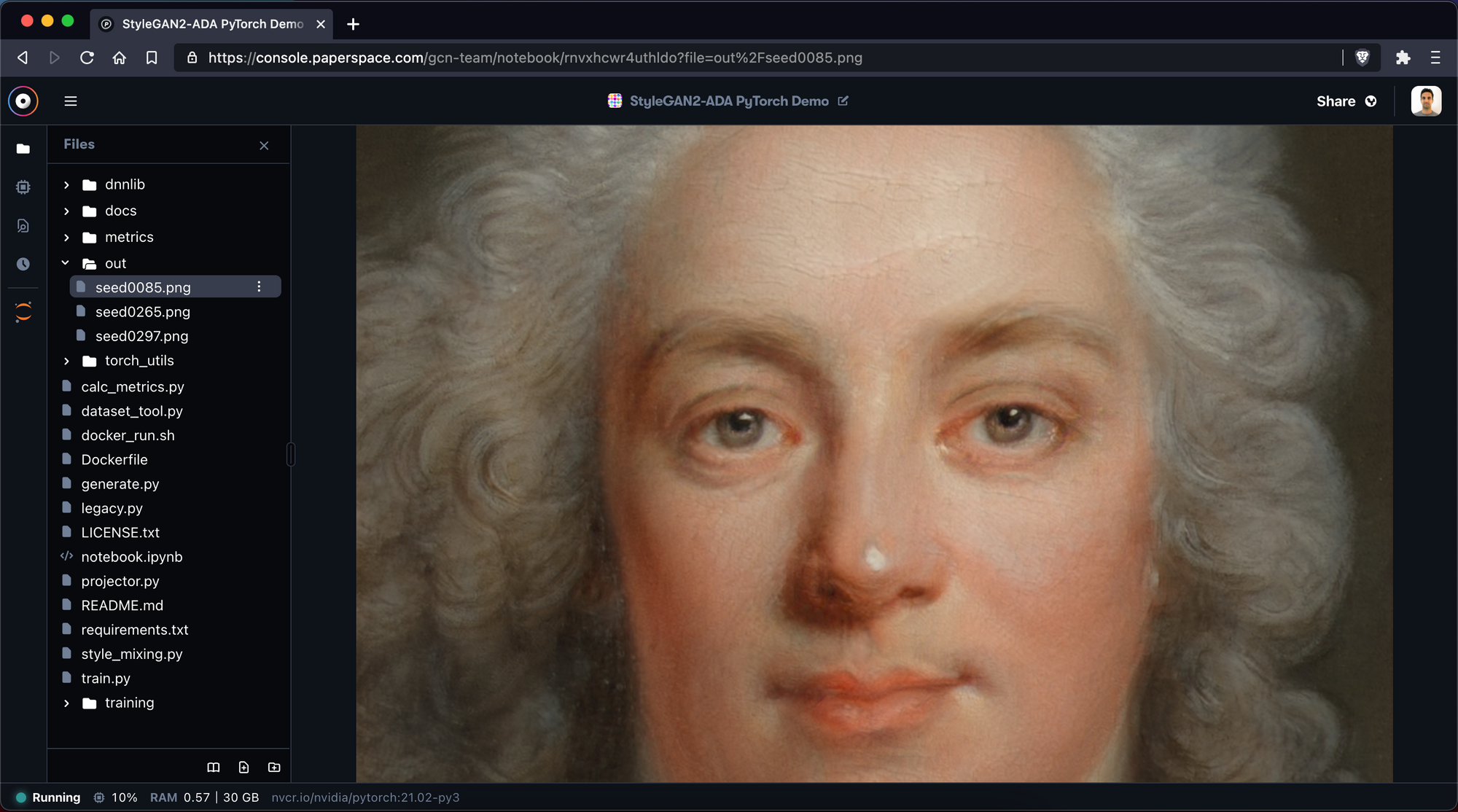Open the Brave shields icon in the address bar
Viewport: 1458px width, 812px height.
coord(1362,58)
